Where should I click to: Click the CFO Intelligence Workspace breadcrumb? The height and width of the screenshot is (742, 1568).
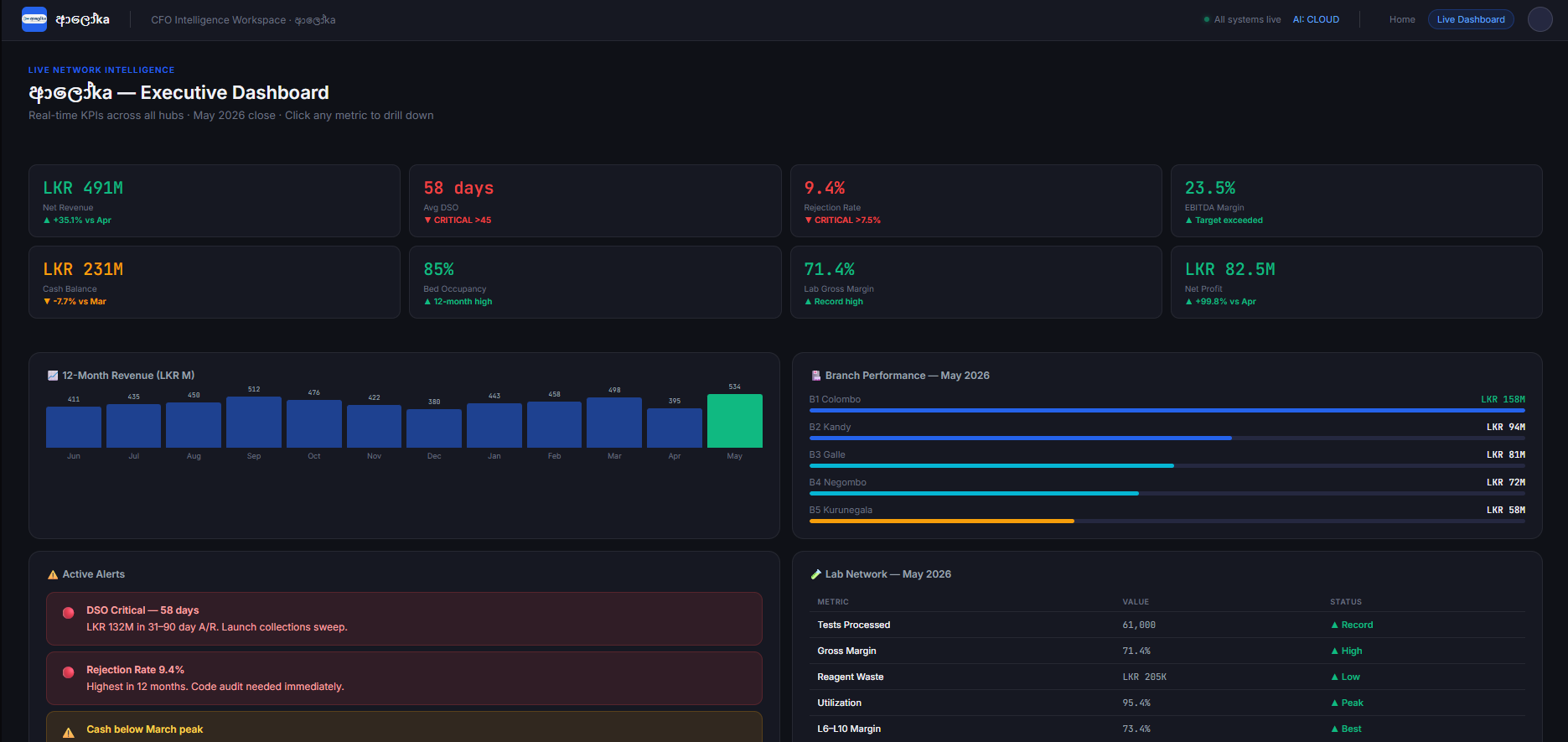[243, 19]
